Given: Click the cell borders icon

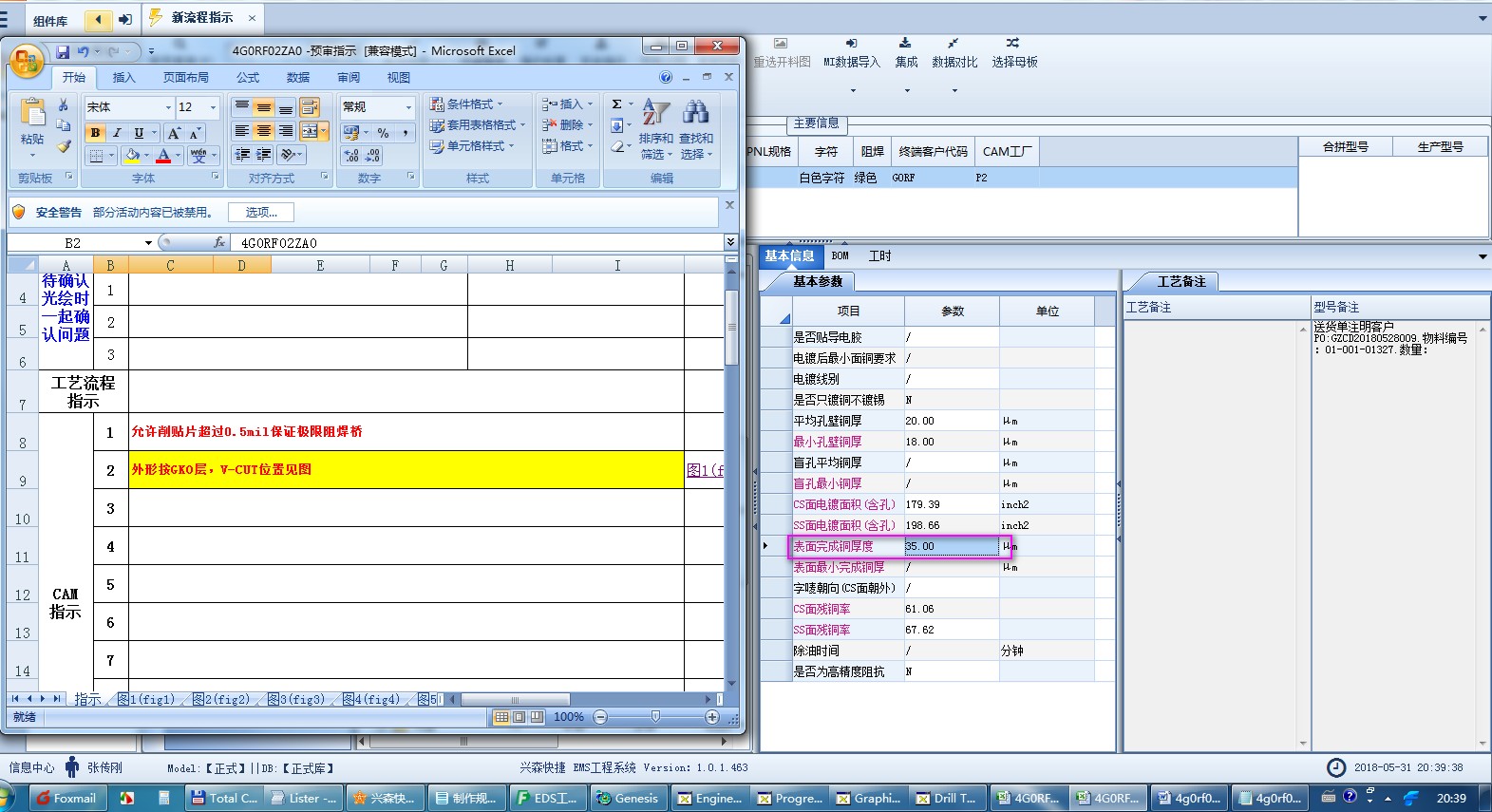Looking at the screenshot, I should click(96, 155).
